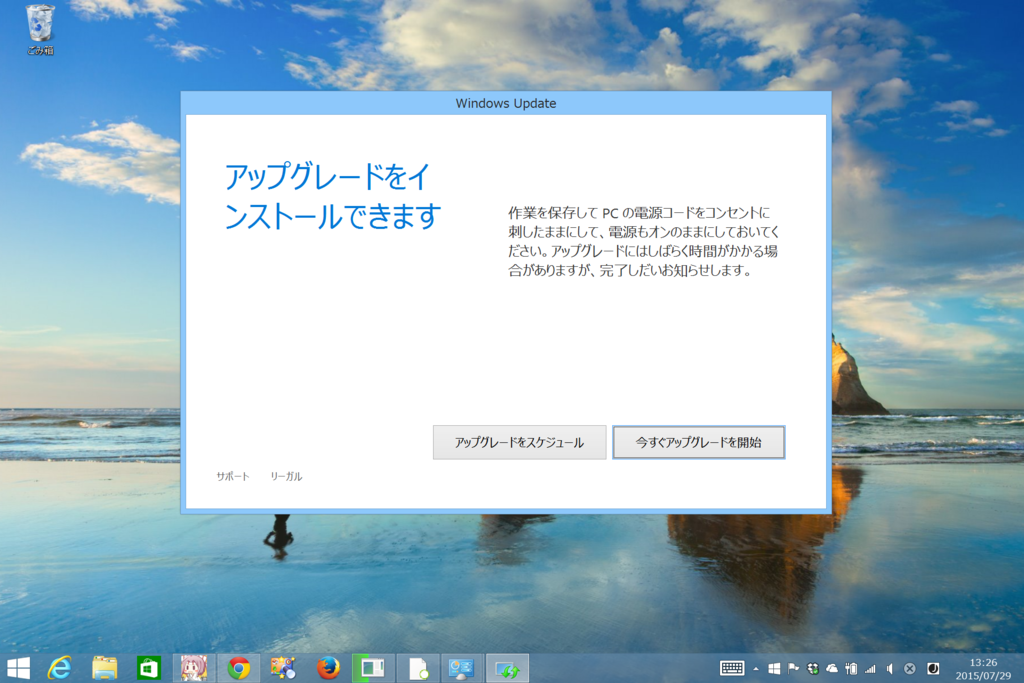Click the Windows Update title bar

[x=505, y=103]
